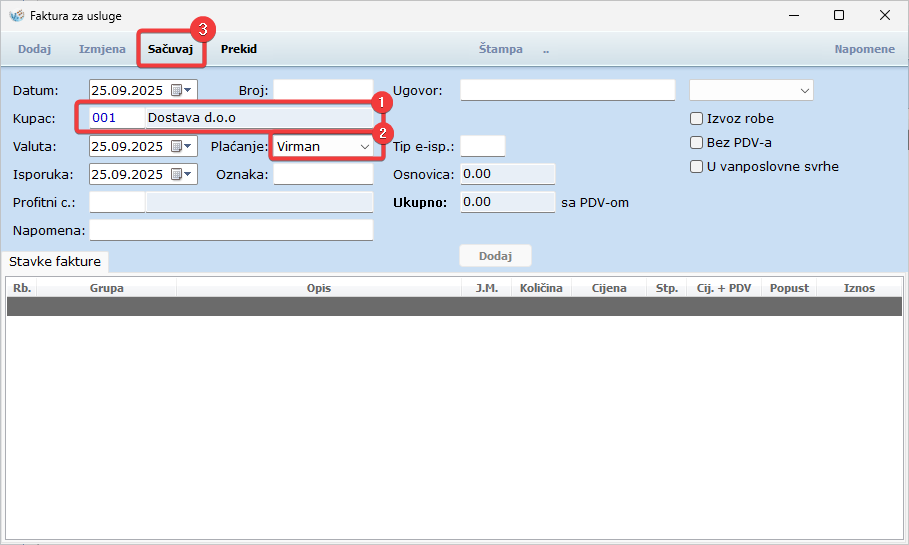The width and height of the screenshot is (909, 545).
Task: Click the two-dot button beside Štampa
Action: pyautogui.click(x=546, y=49)
